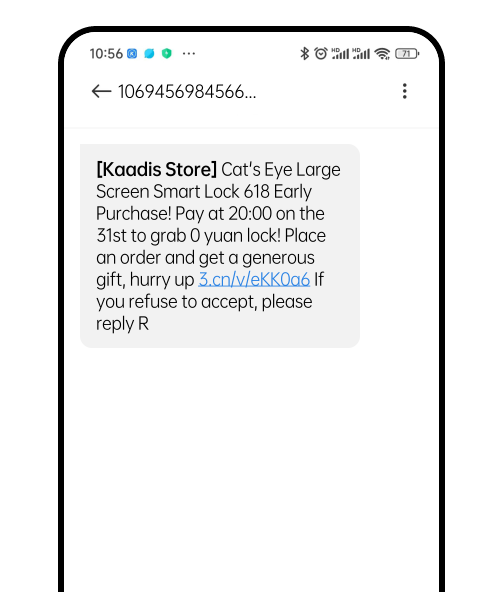Tap the Bluetooth status icon
This screenshot has width=503, height=592.
click(x=304, y=54)
